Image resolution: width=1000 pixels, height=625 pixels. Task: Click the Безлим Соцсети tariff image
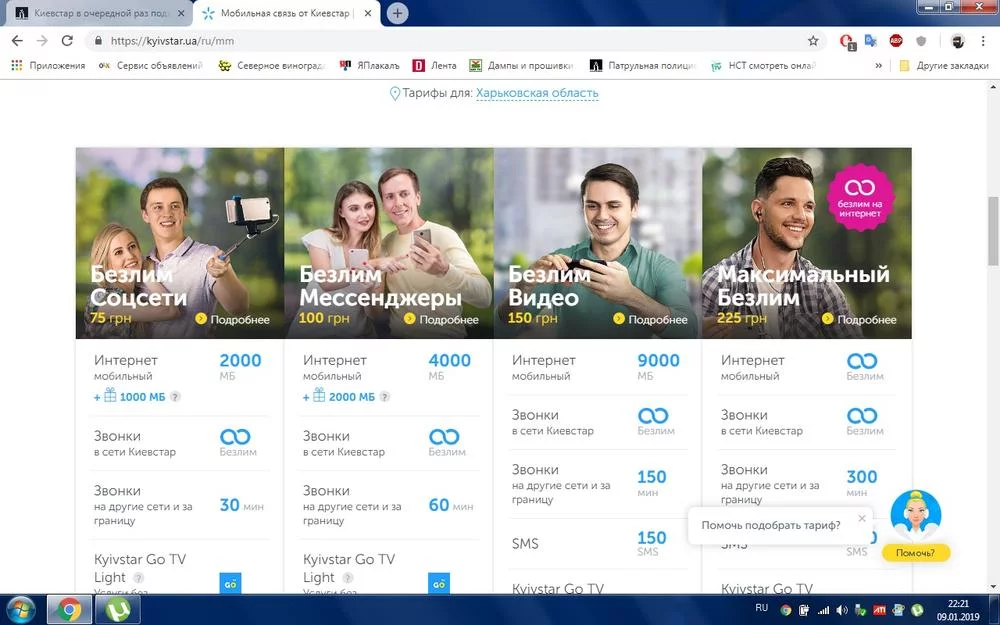tap(180, 243)
